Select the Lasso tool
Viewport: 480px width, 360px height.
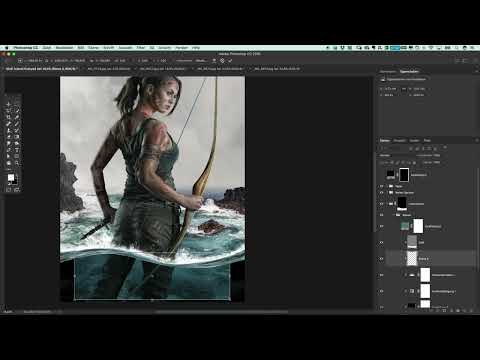click(x=9, y=111)
